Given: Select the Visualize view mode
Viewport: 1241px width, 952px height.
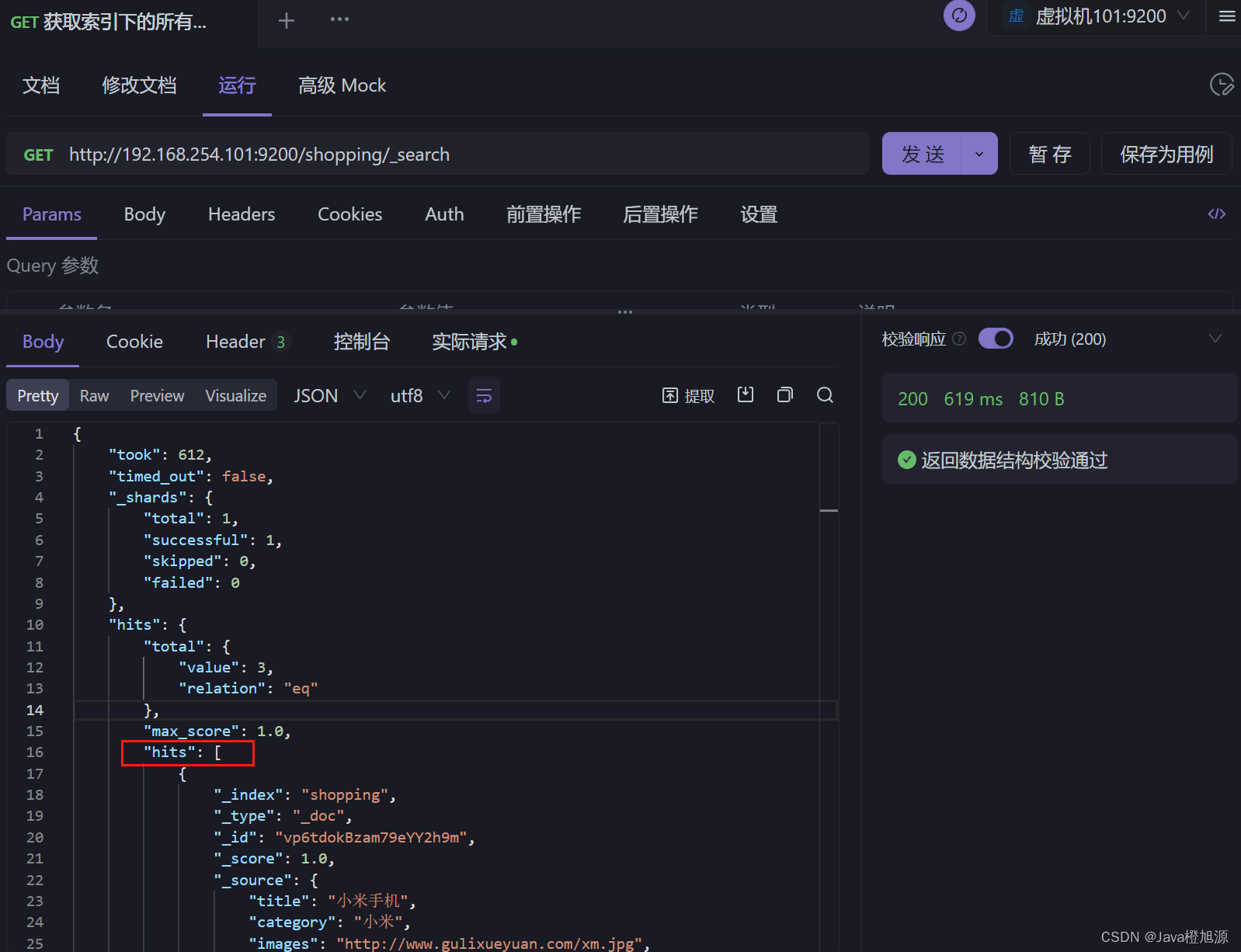Looking at the screenshot, I should coord(235,396).
